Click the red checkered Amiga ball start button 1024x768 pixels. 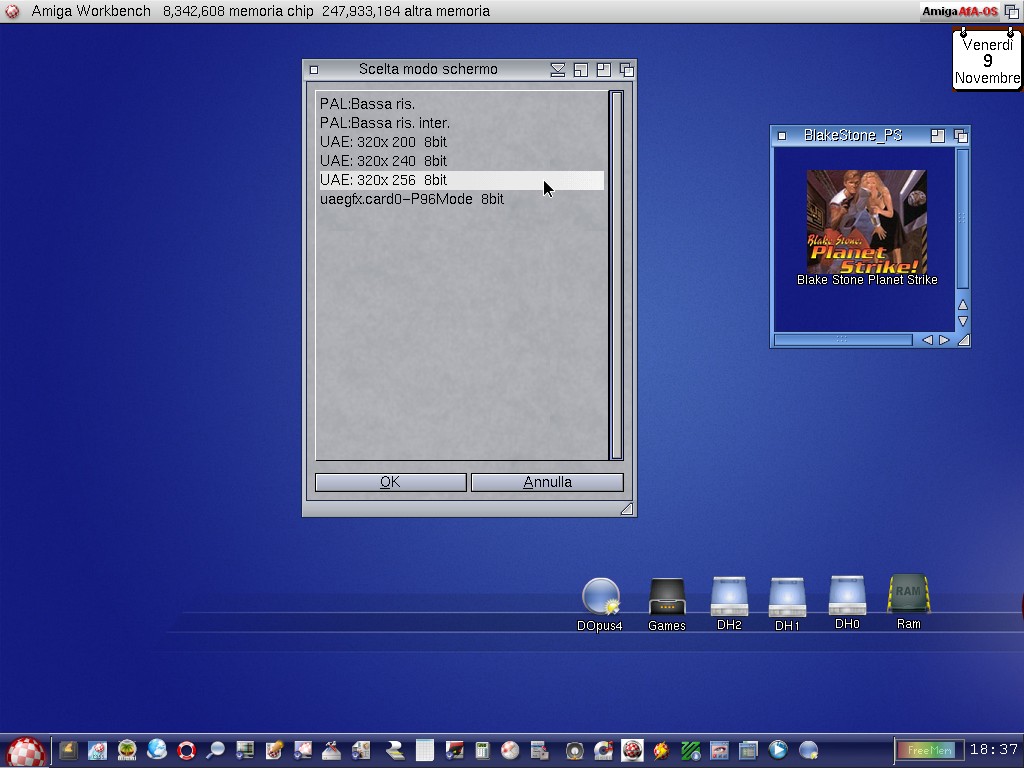pos(26,751)
